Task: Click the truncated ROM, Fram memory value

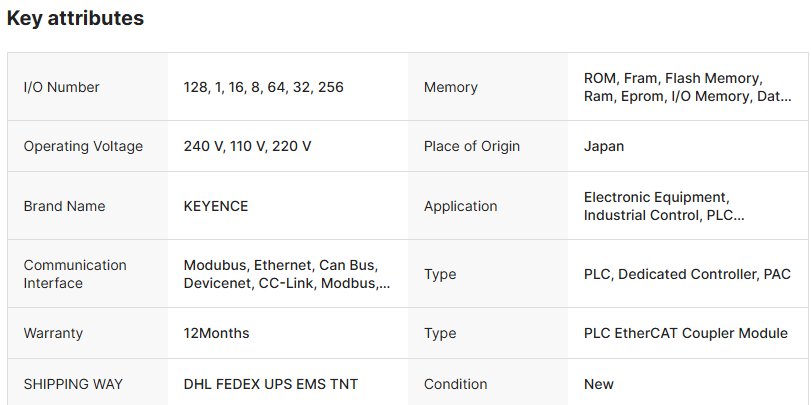Action: 687,87
